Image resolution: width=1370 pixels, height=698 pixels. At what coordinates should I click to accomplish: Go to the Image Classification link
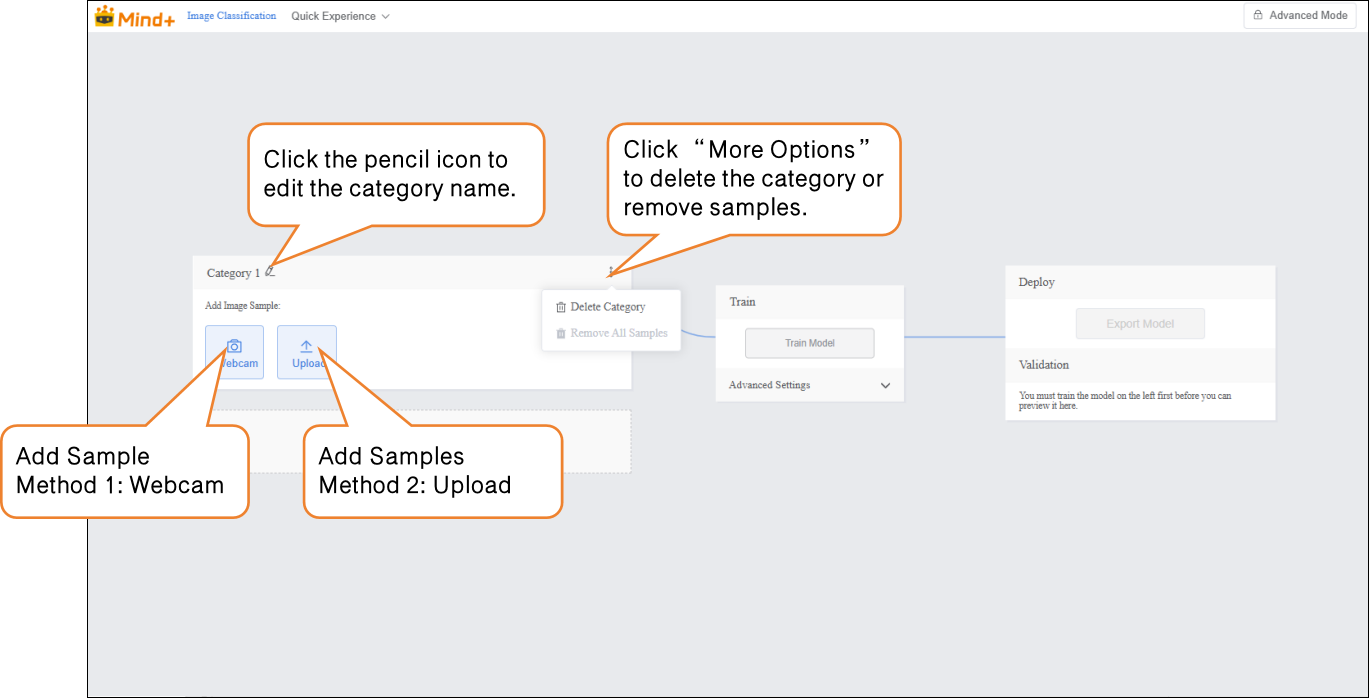point(231,16)
